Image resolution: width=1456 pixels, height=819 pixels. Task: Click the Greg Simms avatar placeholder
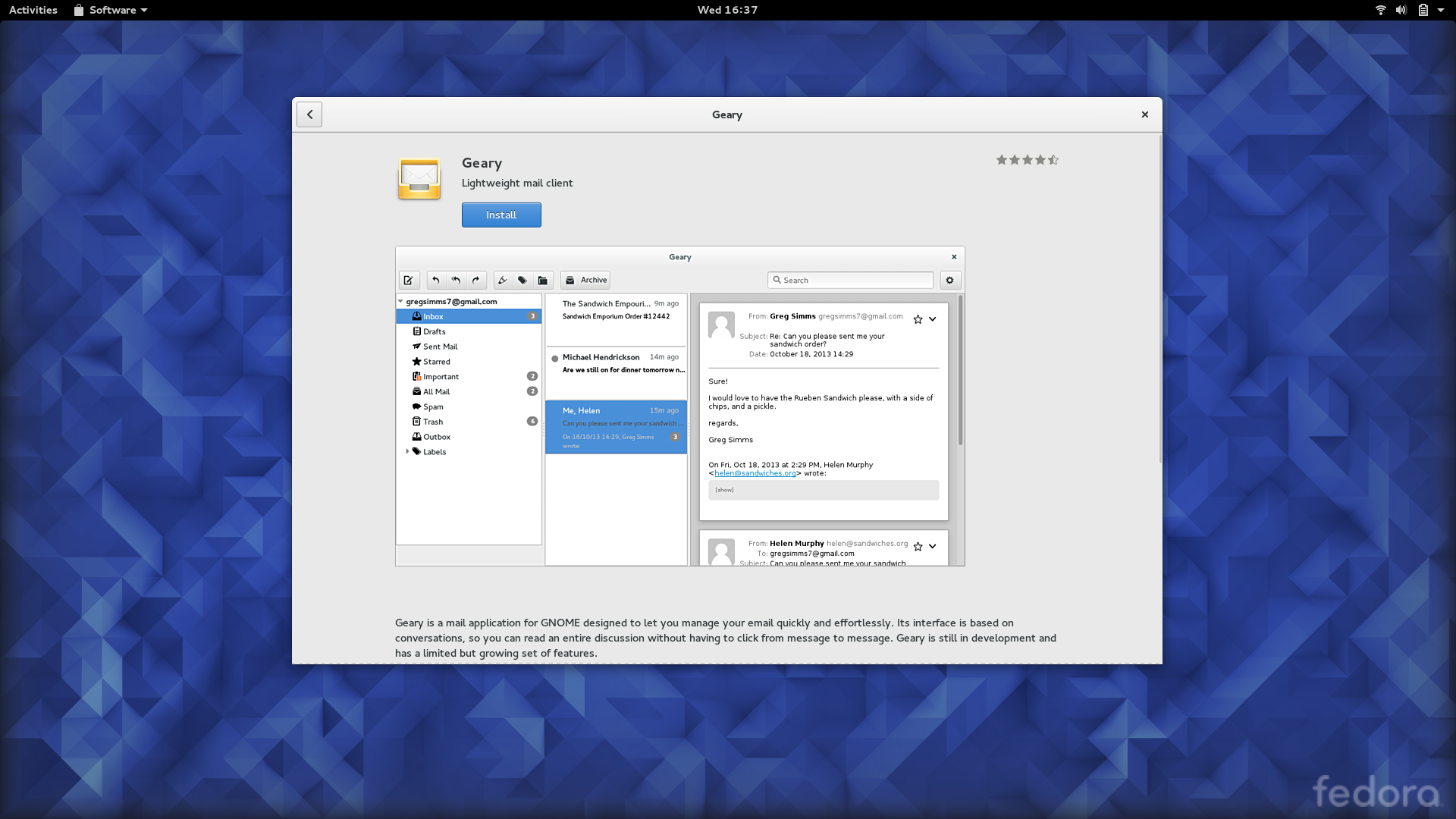click(721, 325)
